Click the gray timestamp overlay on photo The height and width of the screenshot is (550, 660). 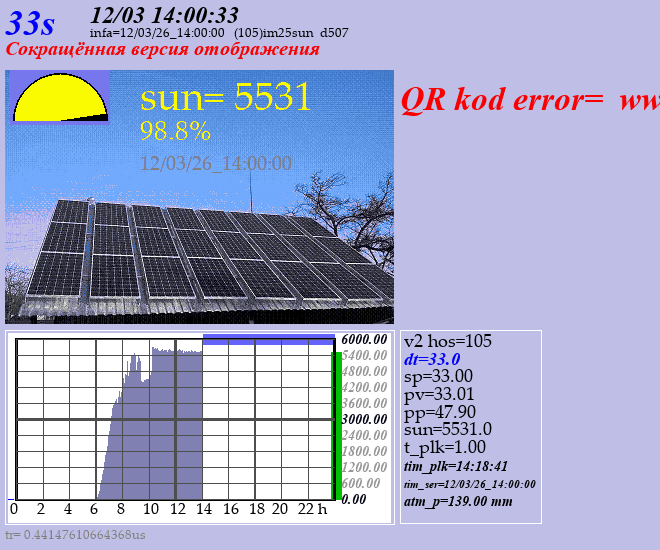pos(216,163)
